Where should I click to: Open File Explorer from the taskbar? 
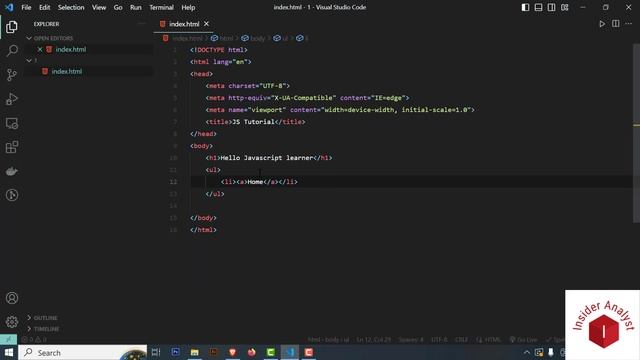pos(195,352)
